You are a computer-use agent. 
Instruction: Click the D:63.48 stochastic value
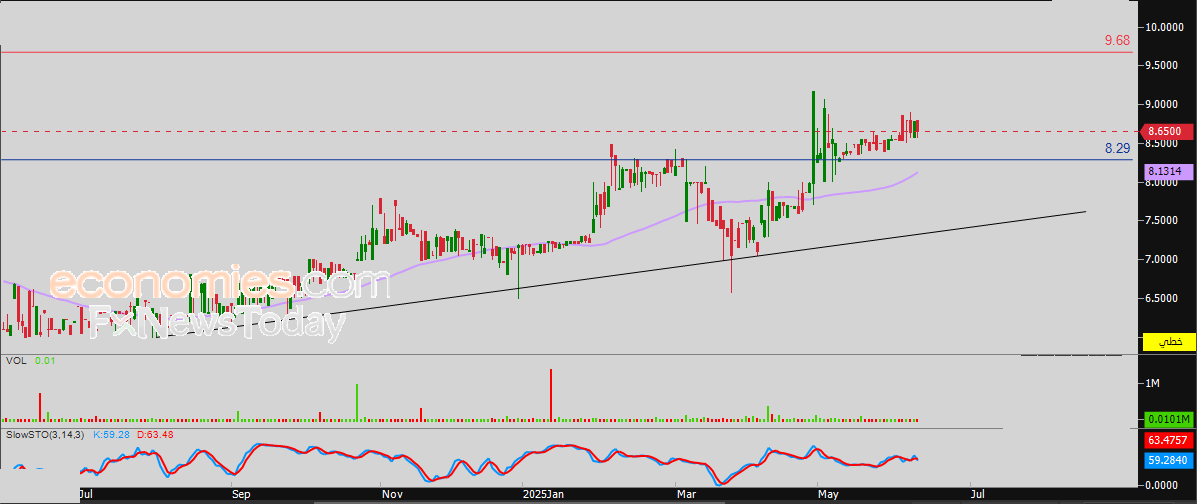[156, 435]
